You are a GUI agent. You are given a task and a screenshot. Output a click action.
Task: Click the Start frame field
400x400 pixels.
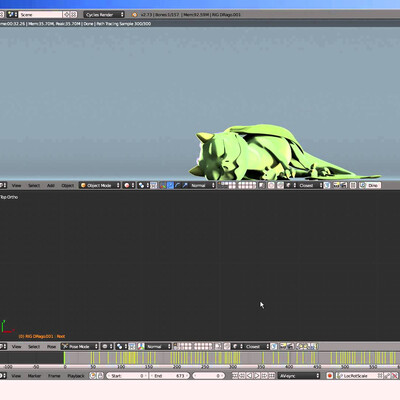127,376
